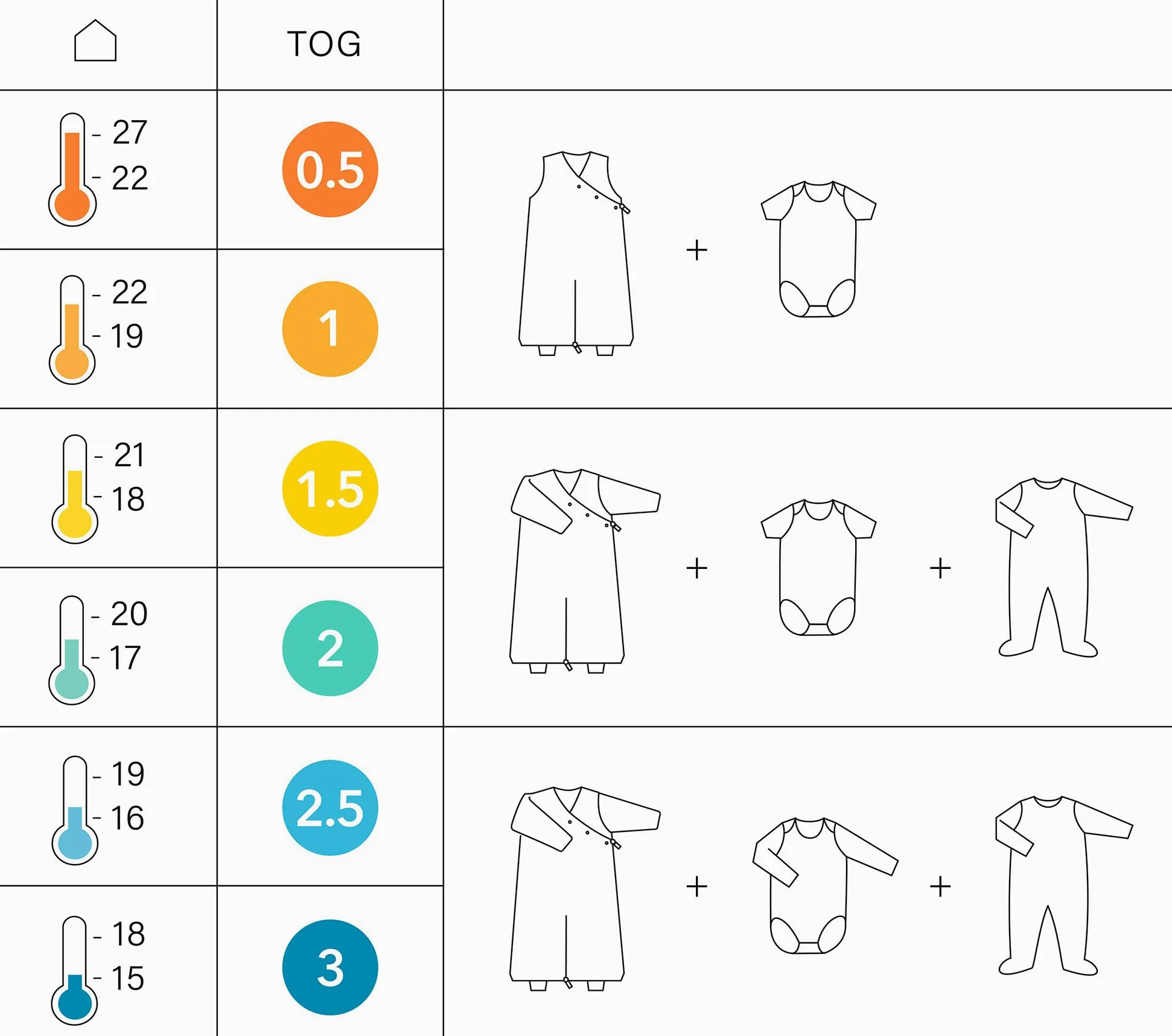The height and width of the screenshot is (1036, 1172).
Task: Click the long-sleeve sleeping bag in middle row
Action: (x=585, y=571)
